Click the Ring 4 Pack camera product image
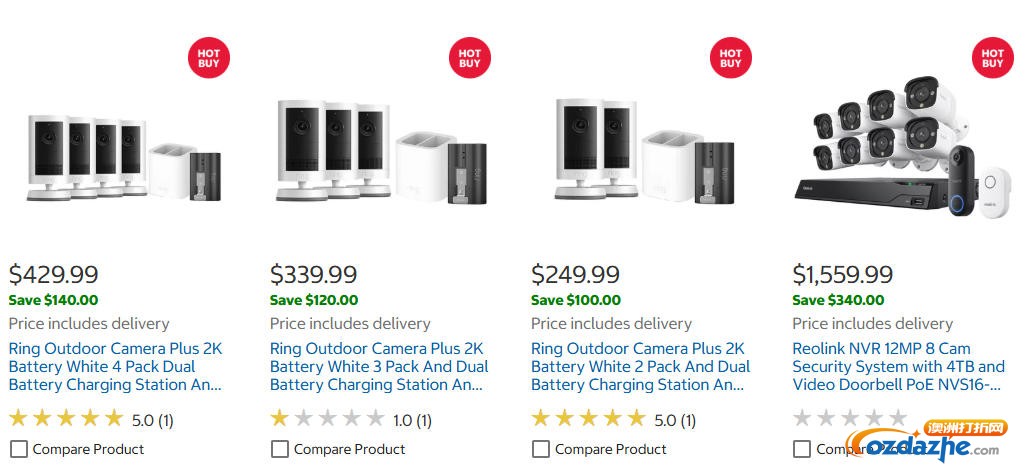 coord(123,158)
